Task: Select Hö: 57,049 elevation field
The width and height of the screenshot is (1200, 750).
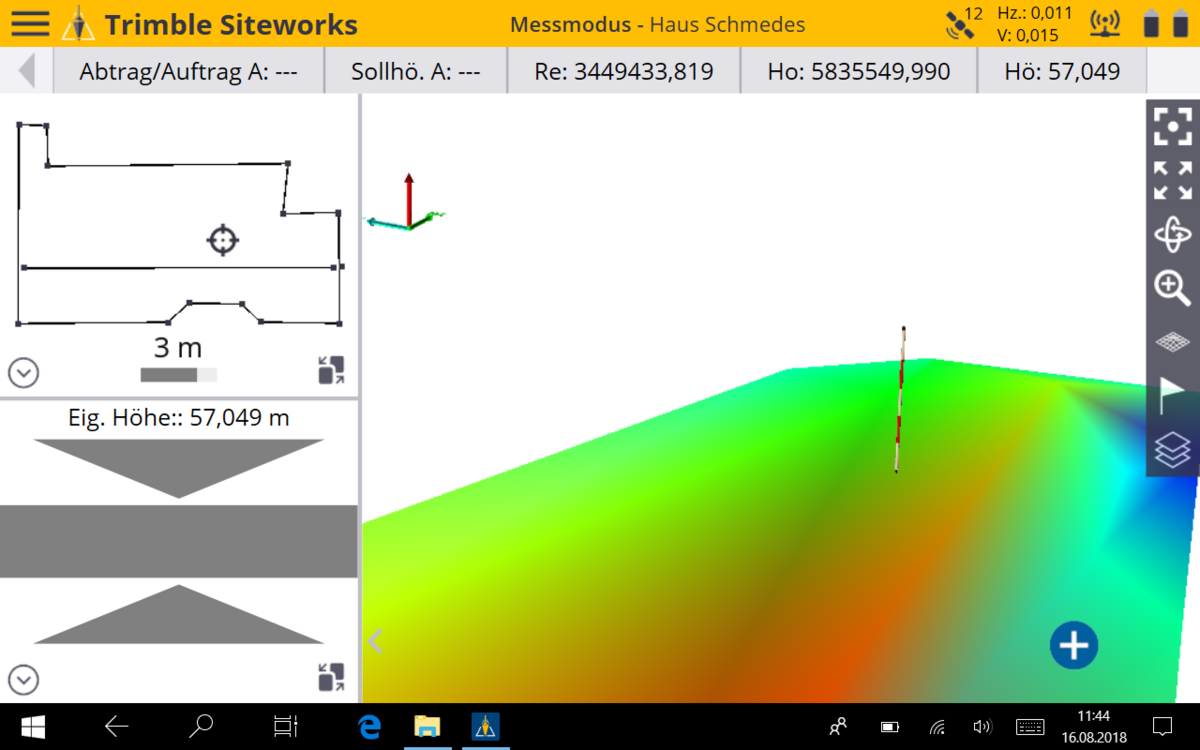Action: pyautogui.click(x=1062, y=71)
